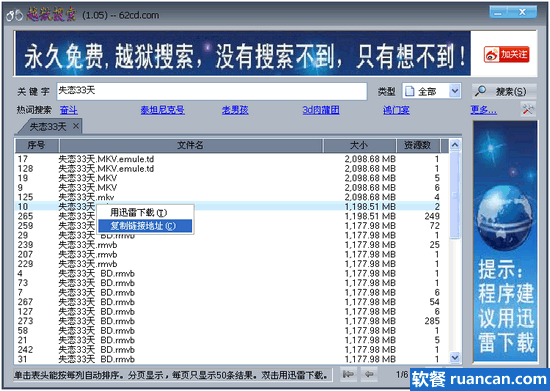
Task: Select row 73 失恋33天 BD.rmvb
Action: coord(232,283)
